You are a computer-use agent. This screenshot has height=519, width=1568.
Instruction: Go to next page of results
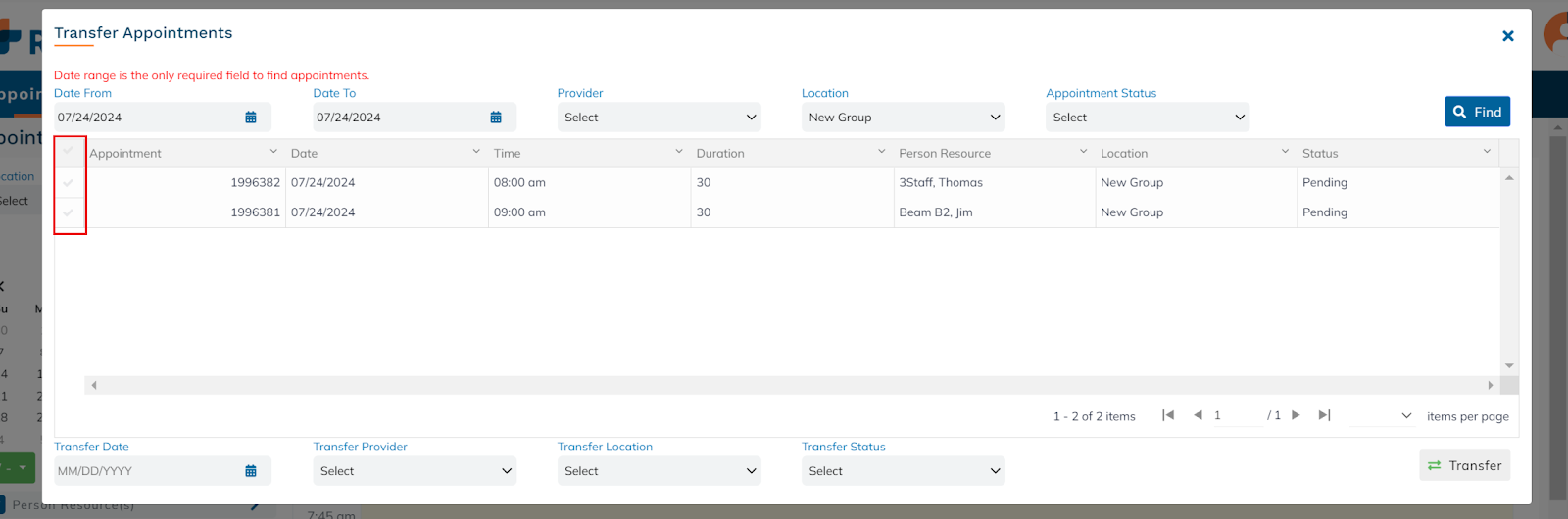coord(1296,415)
